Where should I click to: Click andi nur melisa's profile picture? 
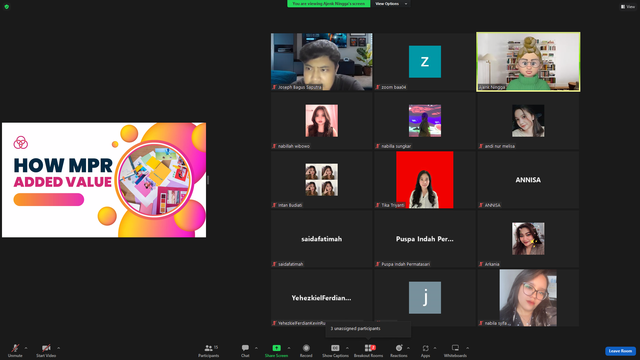[528, 121]
